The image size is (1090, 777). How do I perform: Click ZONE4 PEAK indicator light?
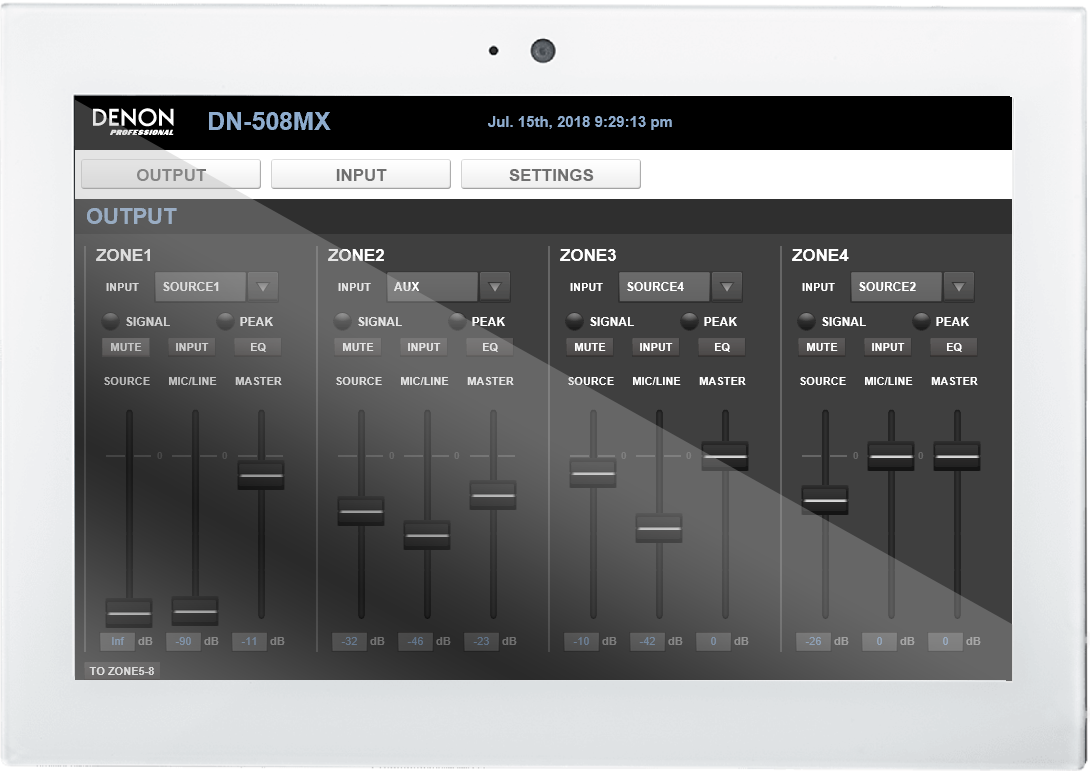click(921, 321)
